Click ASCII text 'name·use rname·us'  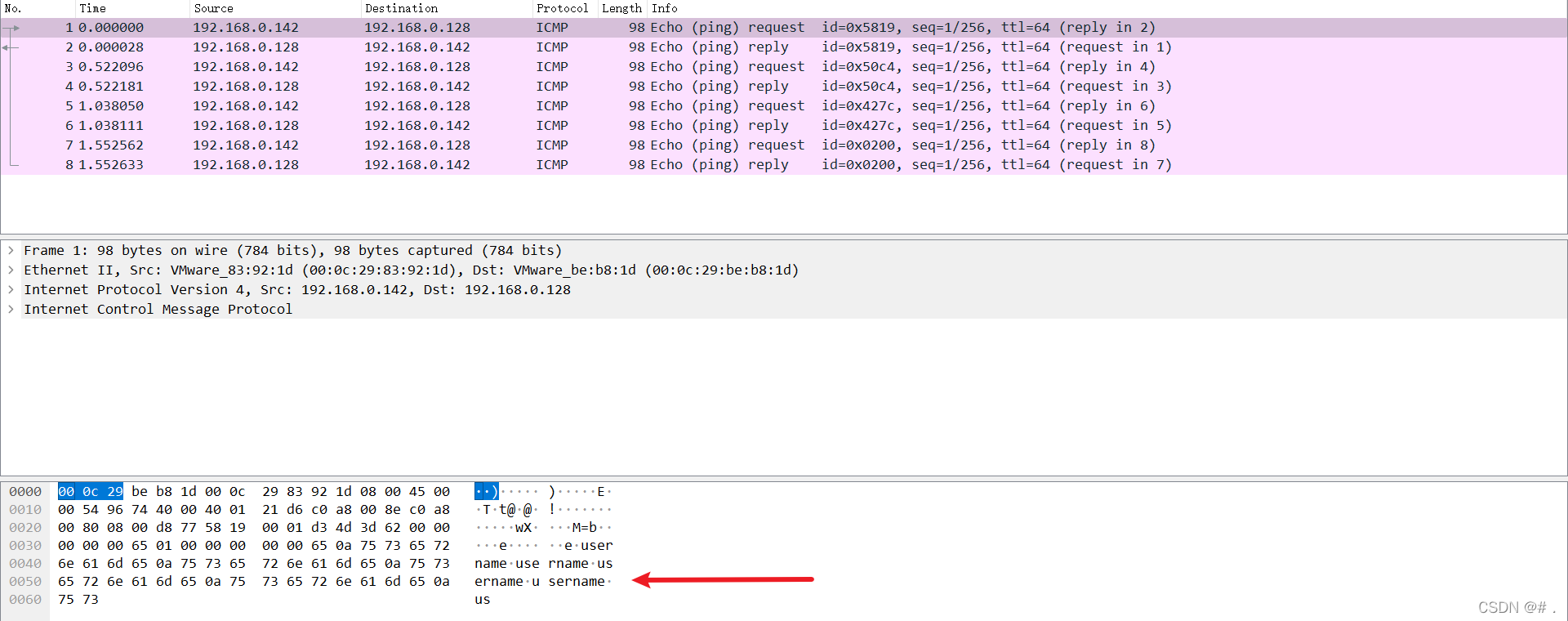544,563
